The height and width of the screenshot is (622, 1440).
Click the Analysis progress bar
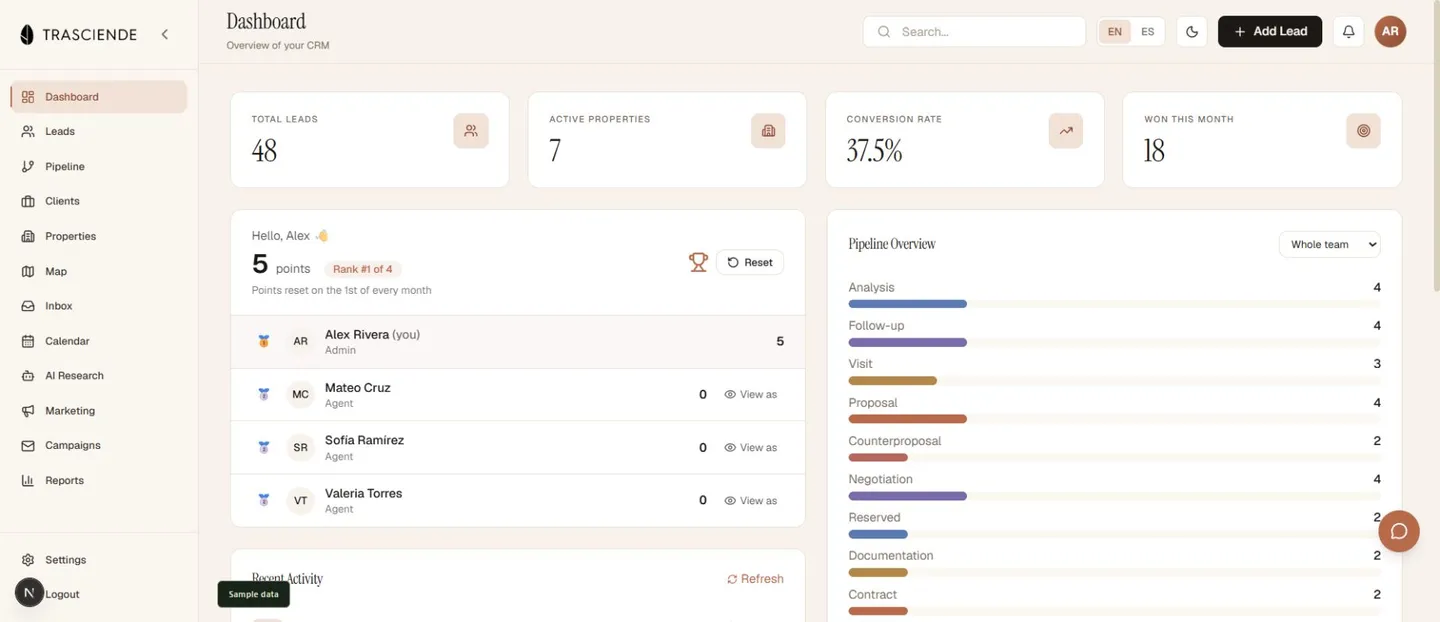[x=1114, y=304]
